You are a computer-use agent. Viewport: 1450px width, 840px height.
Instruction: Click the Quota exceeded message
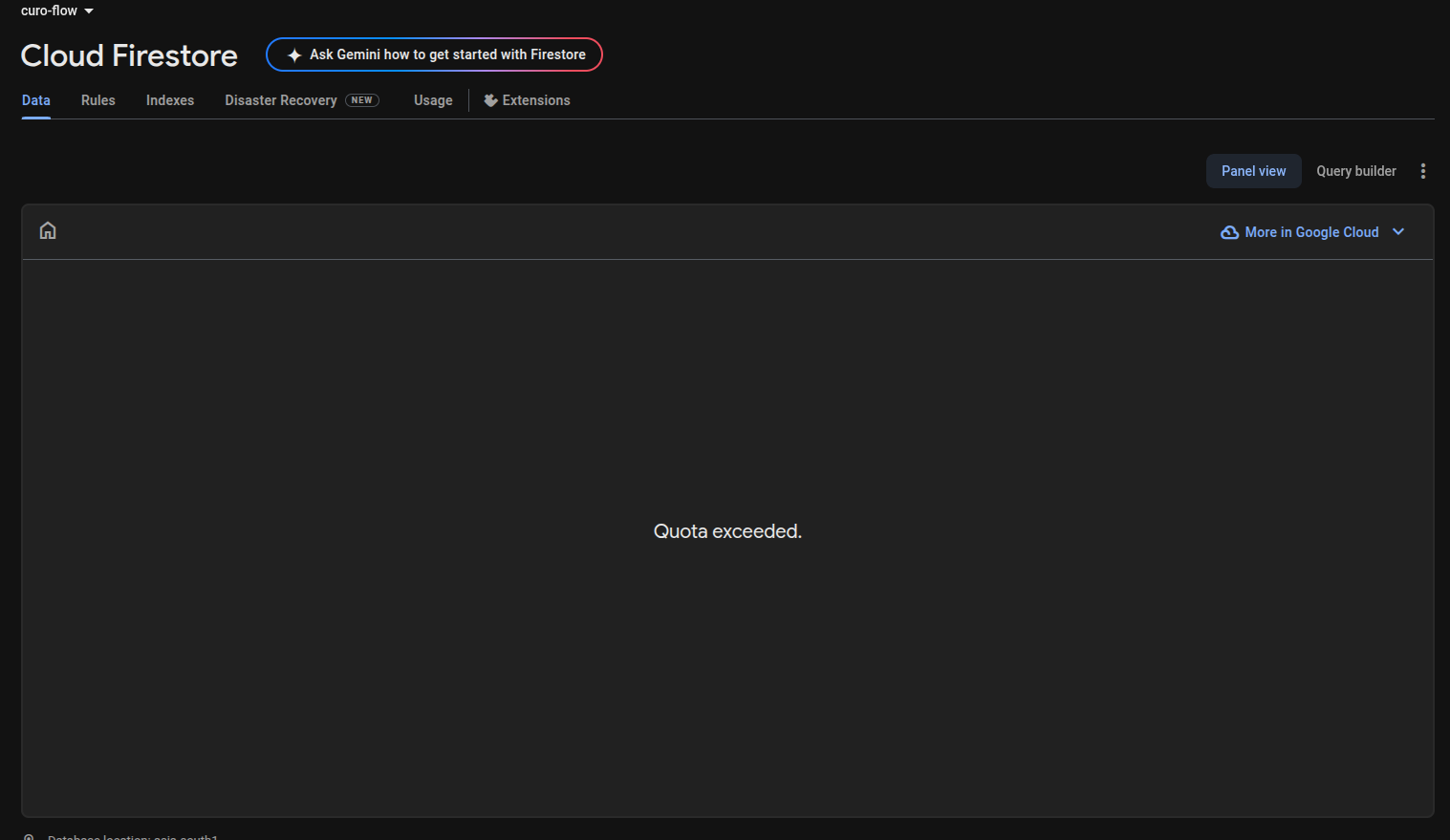[x=727, y=531]
